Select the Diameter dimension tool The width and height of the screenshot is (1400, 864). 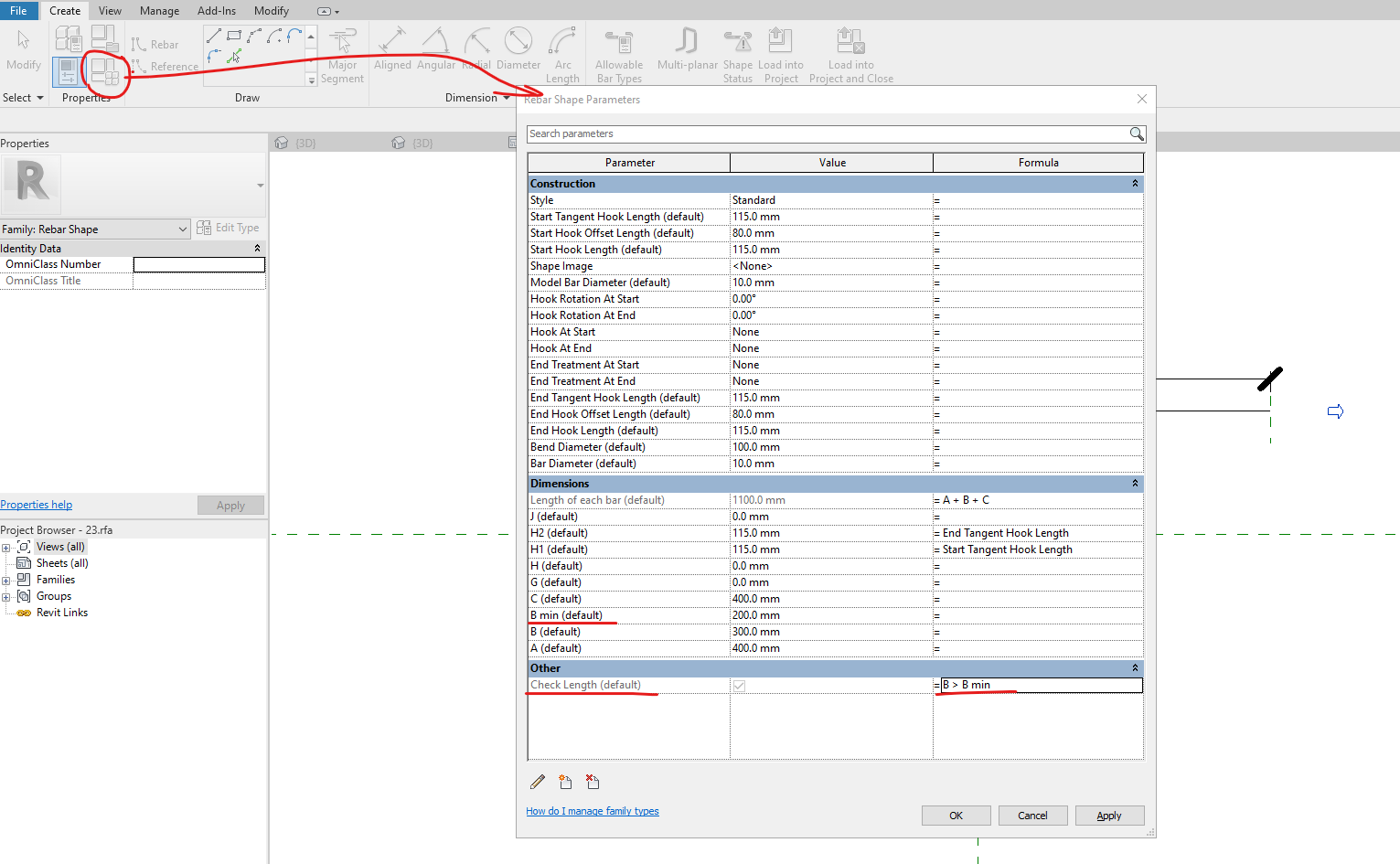coord(518,50)
